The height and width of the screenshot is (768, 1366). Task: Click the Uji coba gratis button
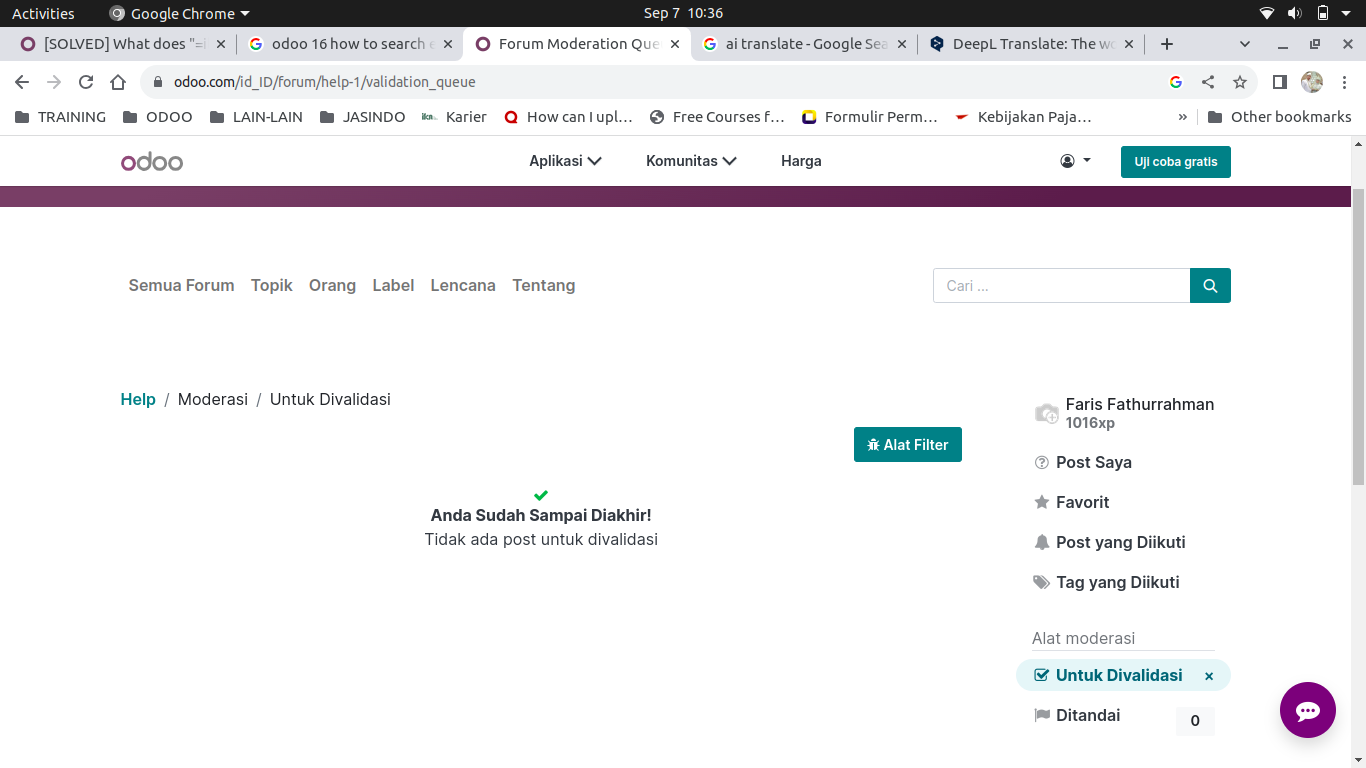click(x=1175, y=162)
